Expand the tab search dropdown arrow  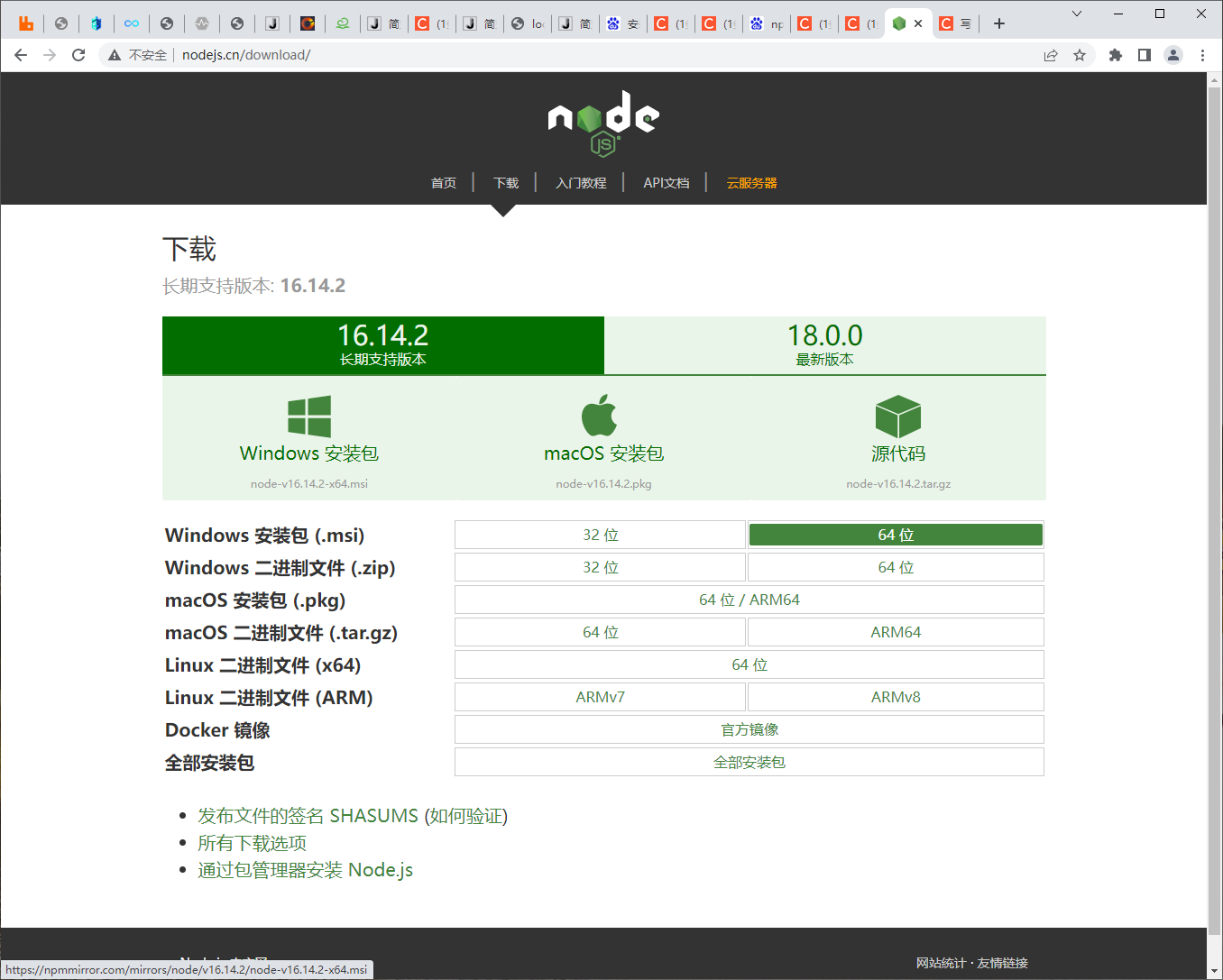[1077, 14]
